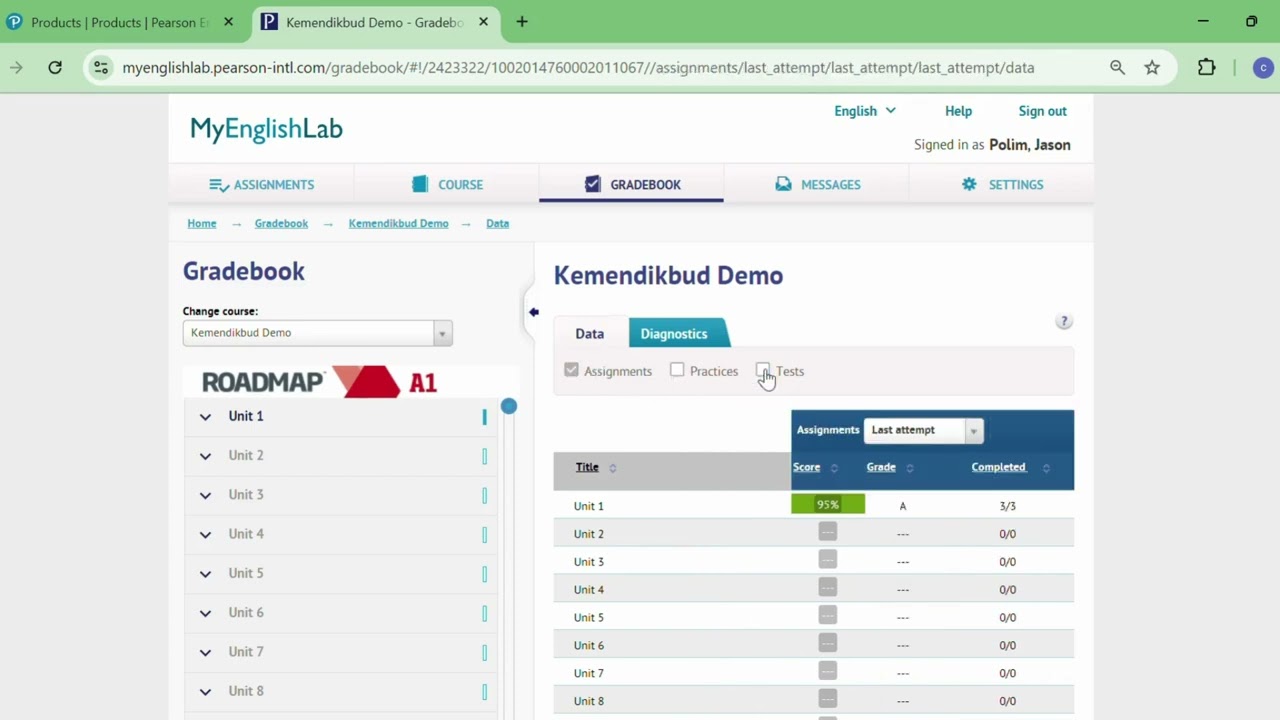Select the Data tab

(590, 334)
